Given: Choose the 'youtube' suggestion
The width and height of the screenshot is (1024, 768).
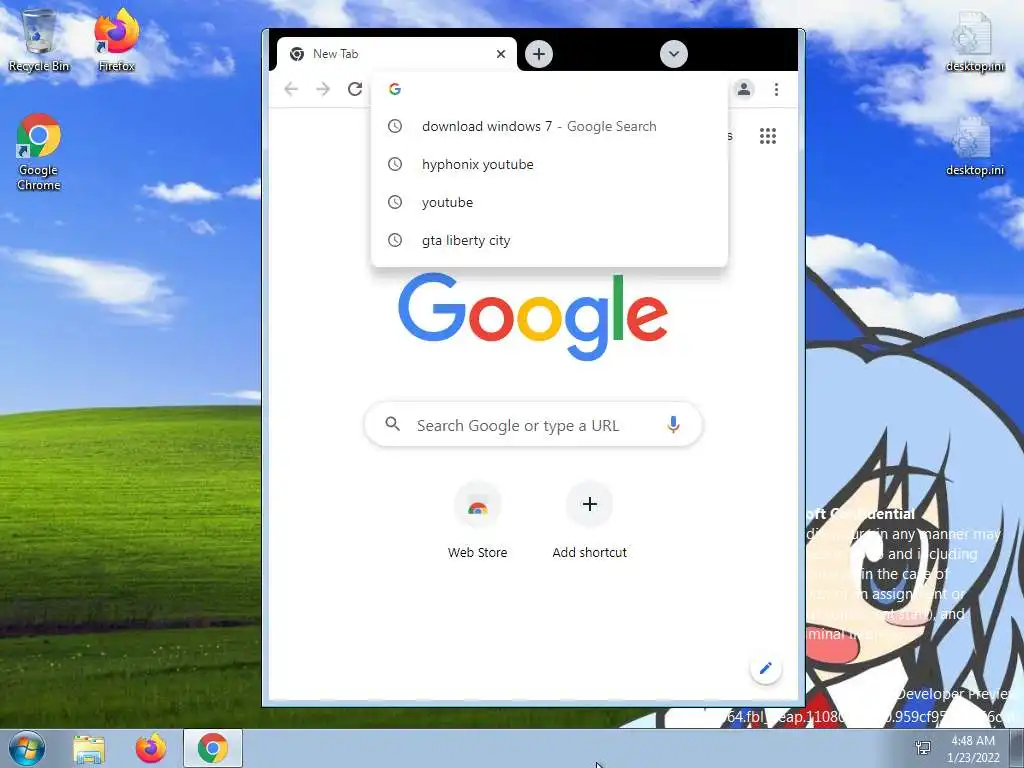Looking at the screenshot, I should [549, 202].
